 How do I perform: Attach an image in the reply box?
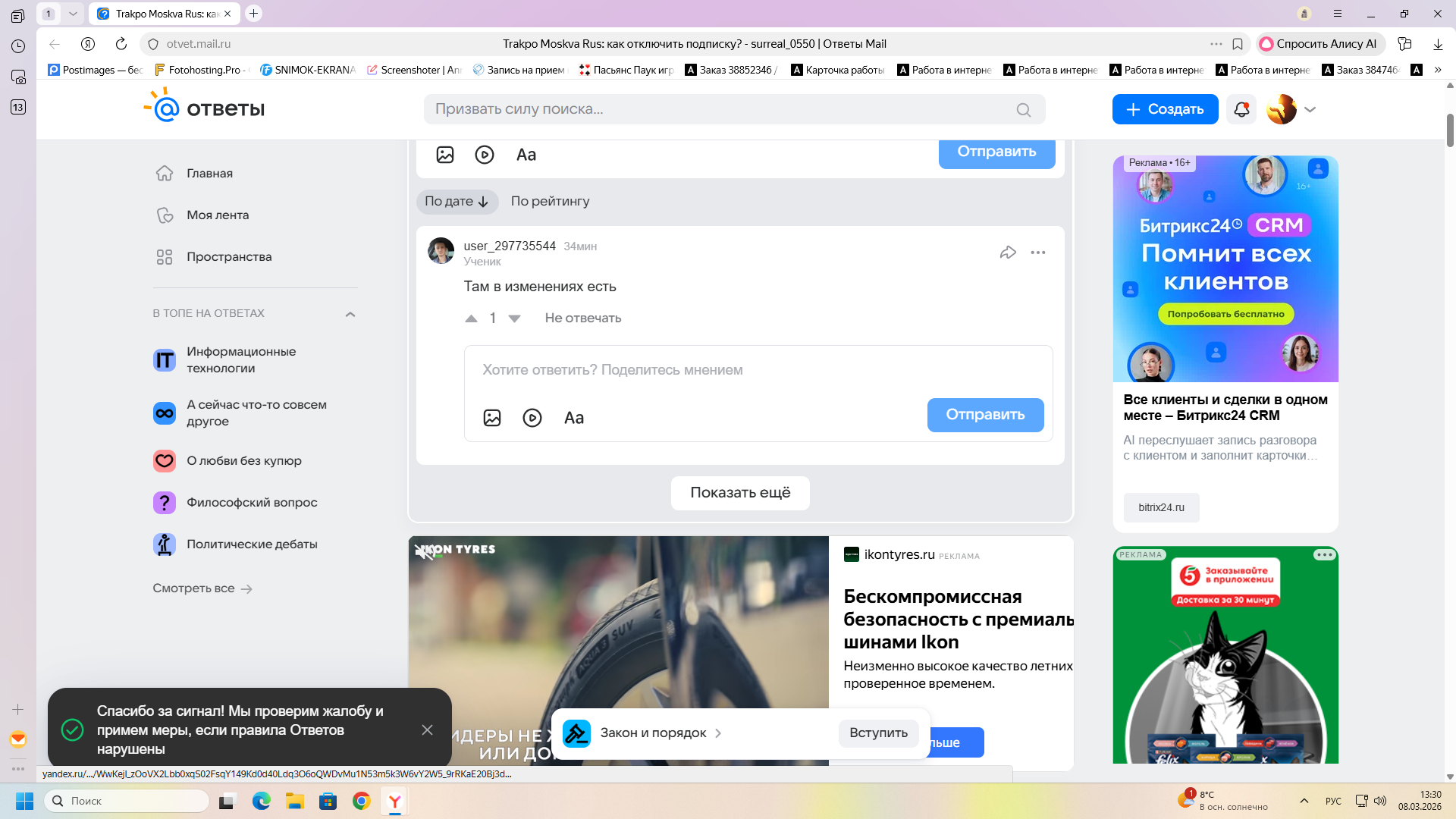coord(492,418)
